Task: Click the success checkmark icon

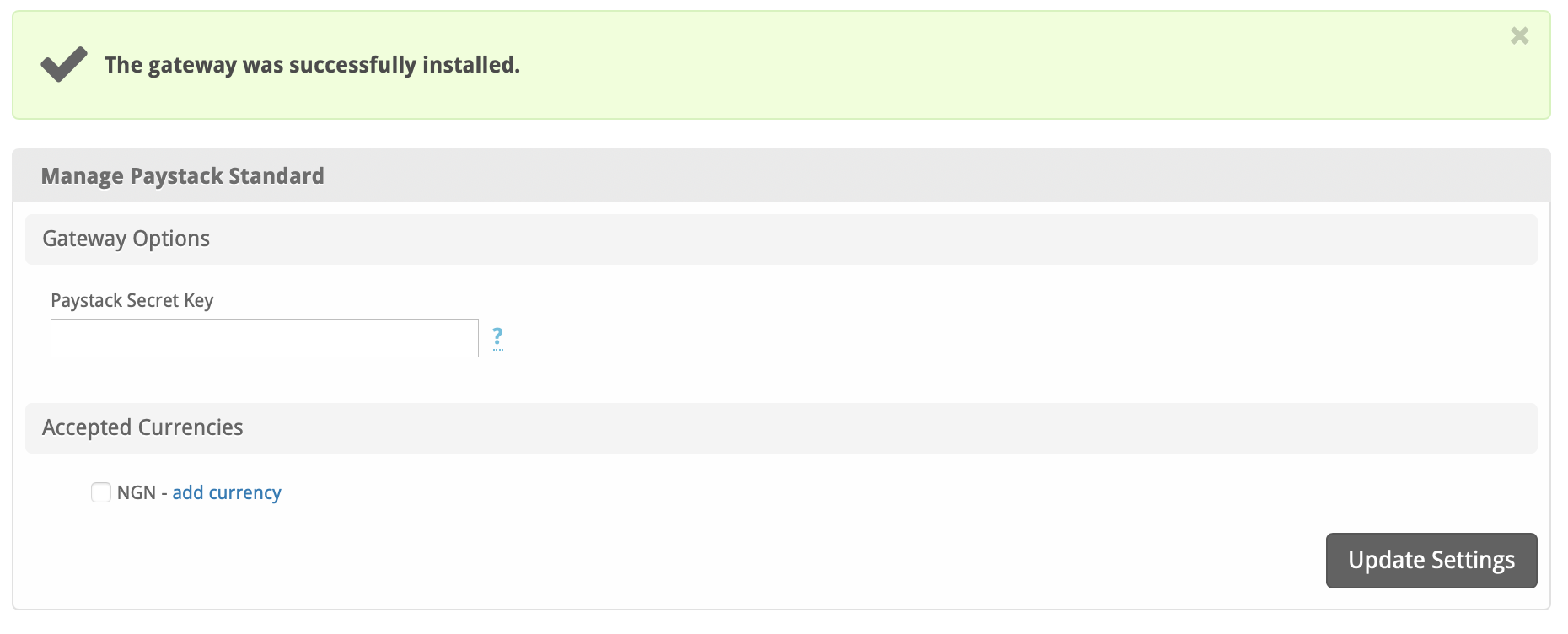Action: (x=64, y=64)
